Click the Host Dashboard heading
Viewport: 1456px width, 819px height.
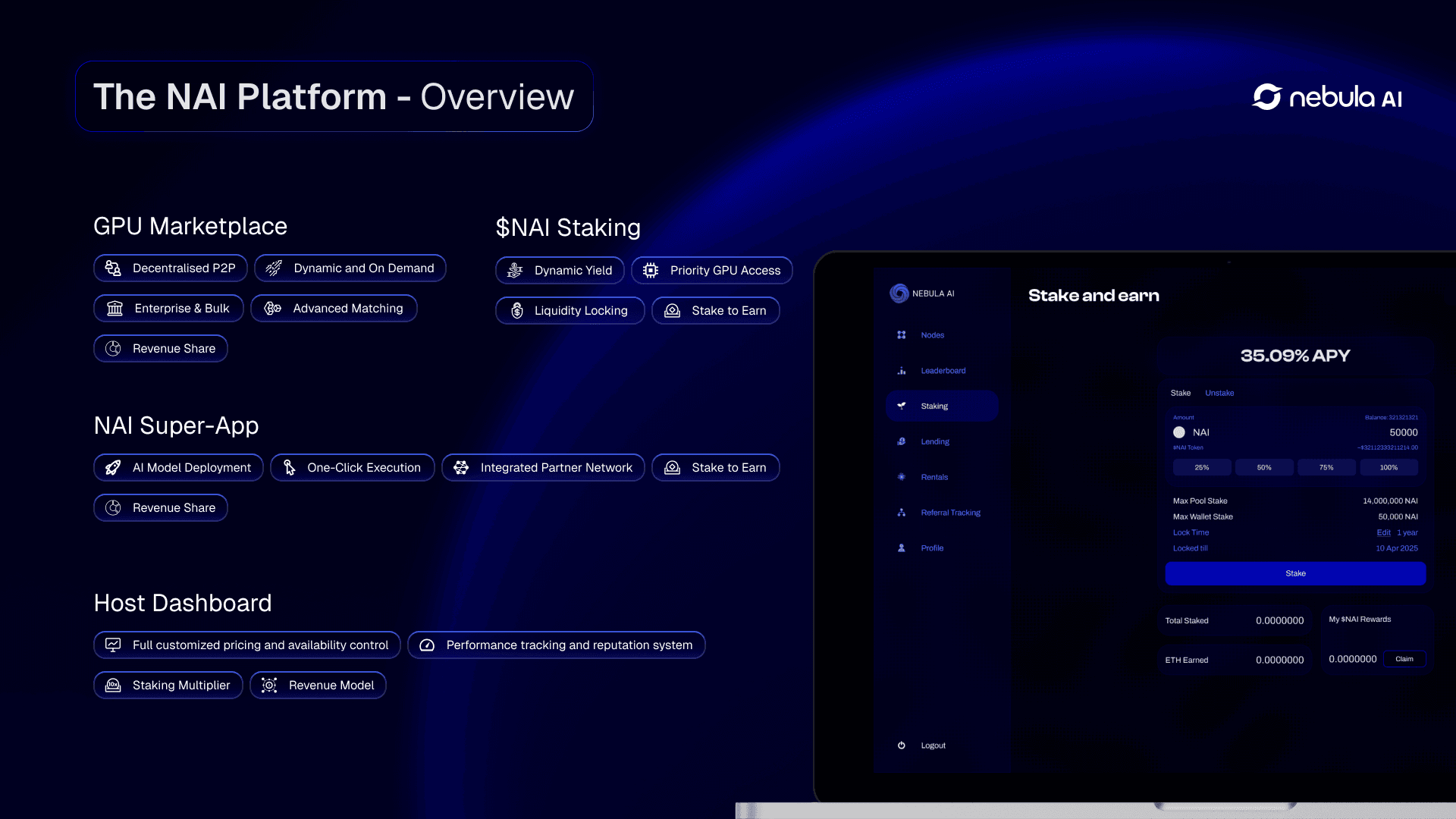click(x=183, y=603)
